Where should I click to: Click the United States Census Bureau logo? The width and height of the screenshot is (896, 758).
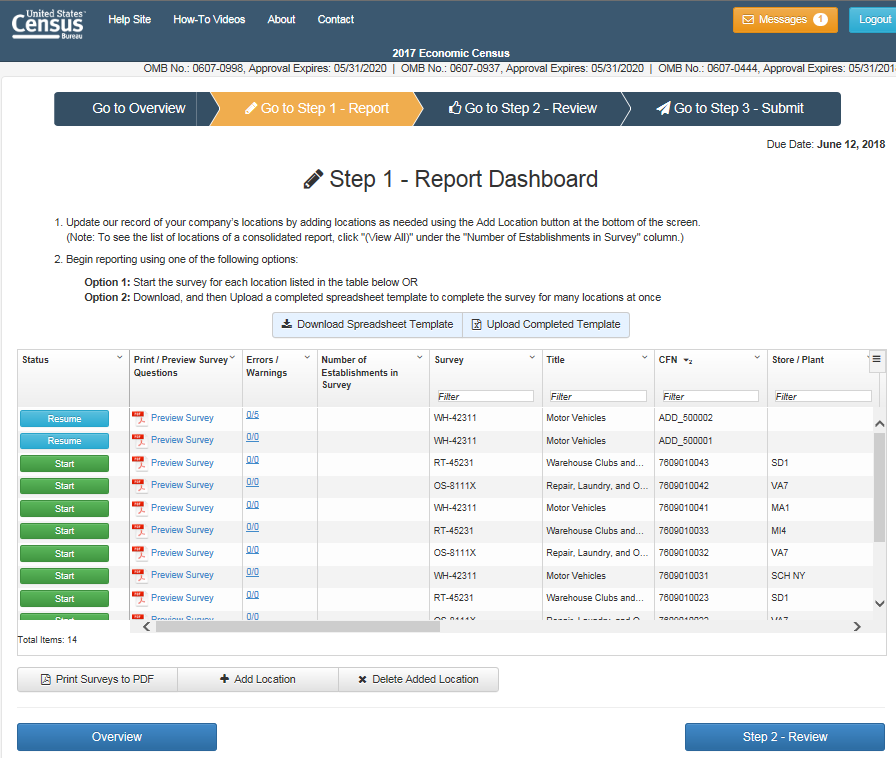[x=48, y=24]
